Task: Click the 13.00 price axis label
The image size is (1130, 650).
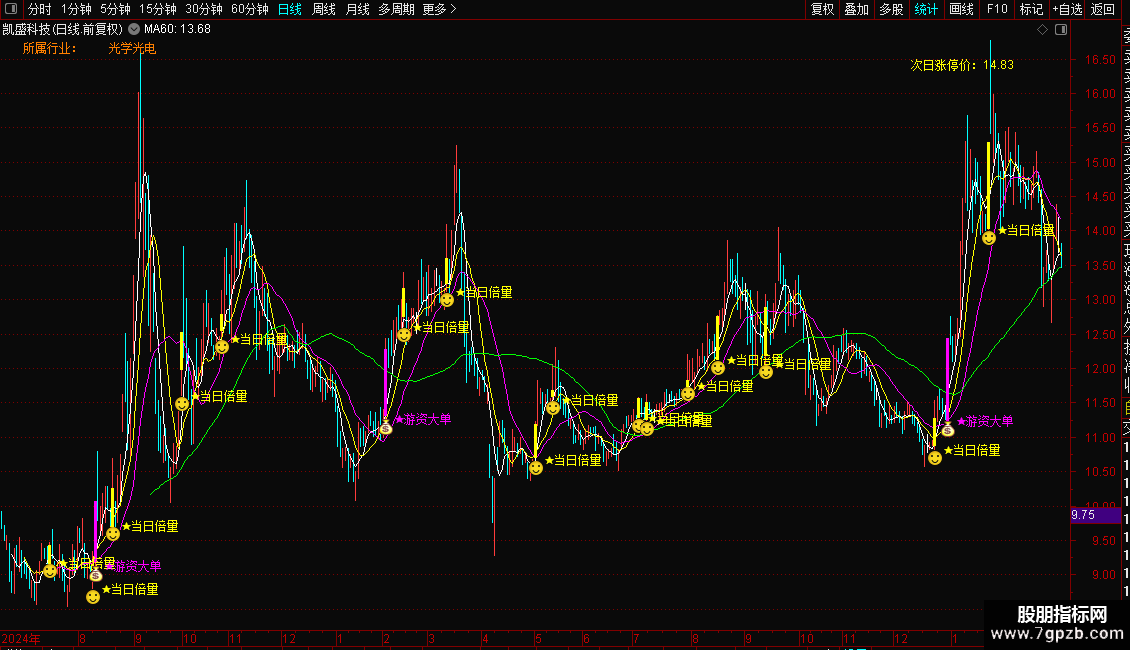Action: click(1100, 300)
